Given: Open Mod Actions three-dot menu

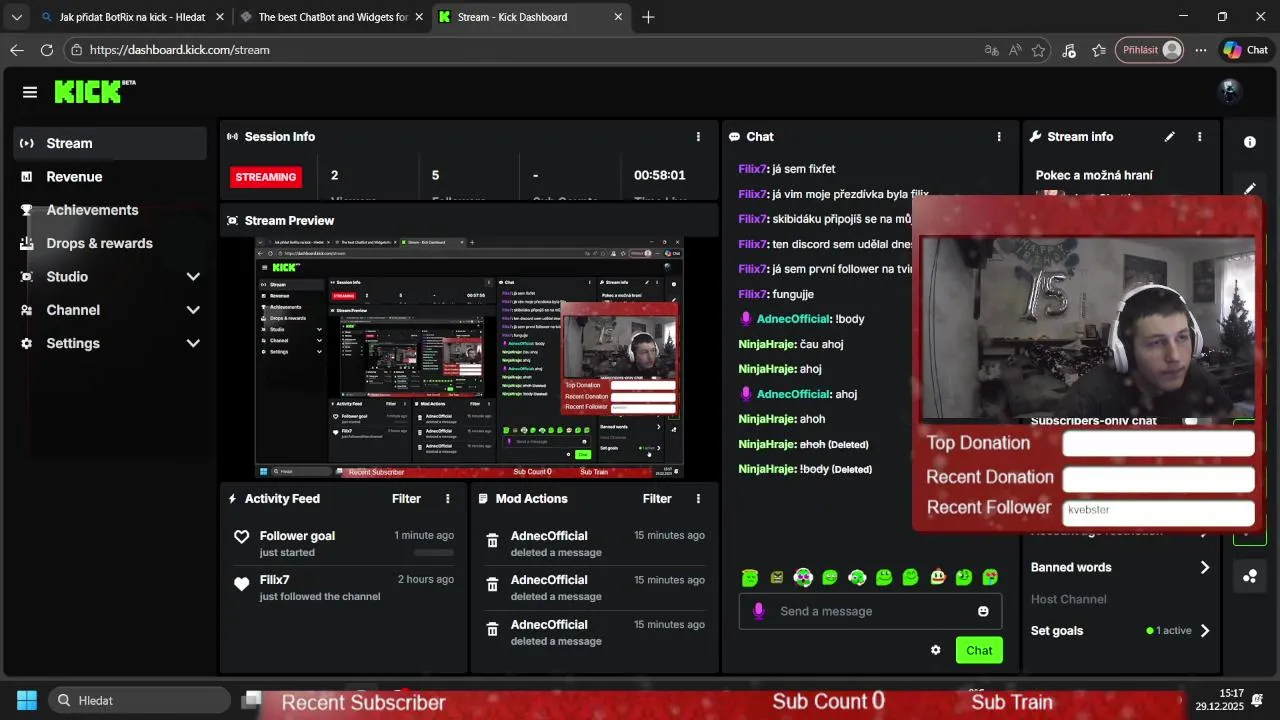Looking at the screenshot, I should [698, 499].
